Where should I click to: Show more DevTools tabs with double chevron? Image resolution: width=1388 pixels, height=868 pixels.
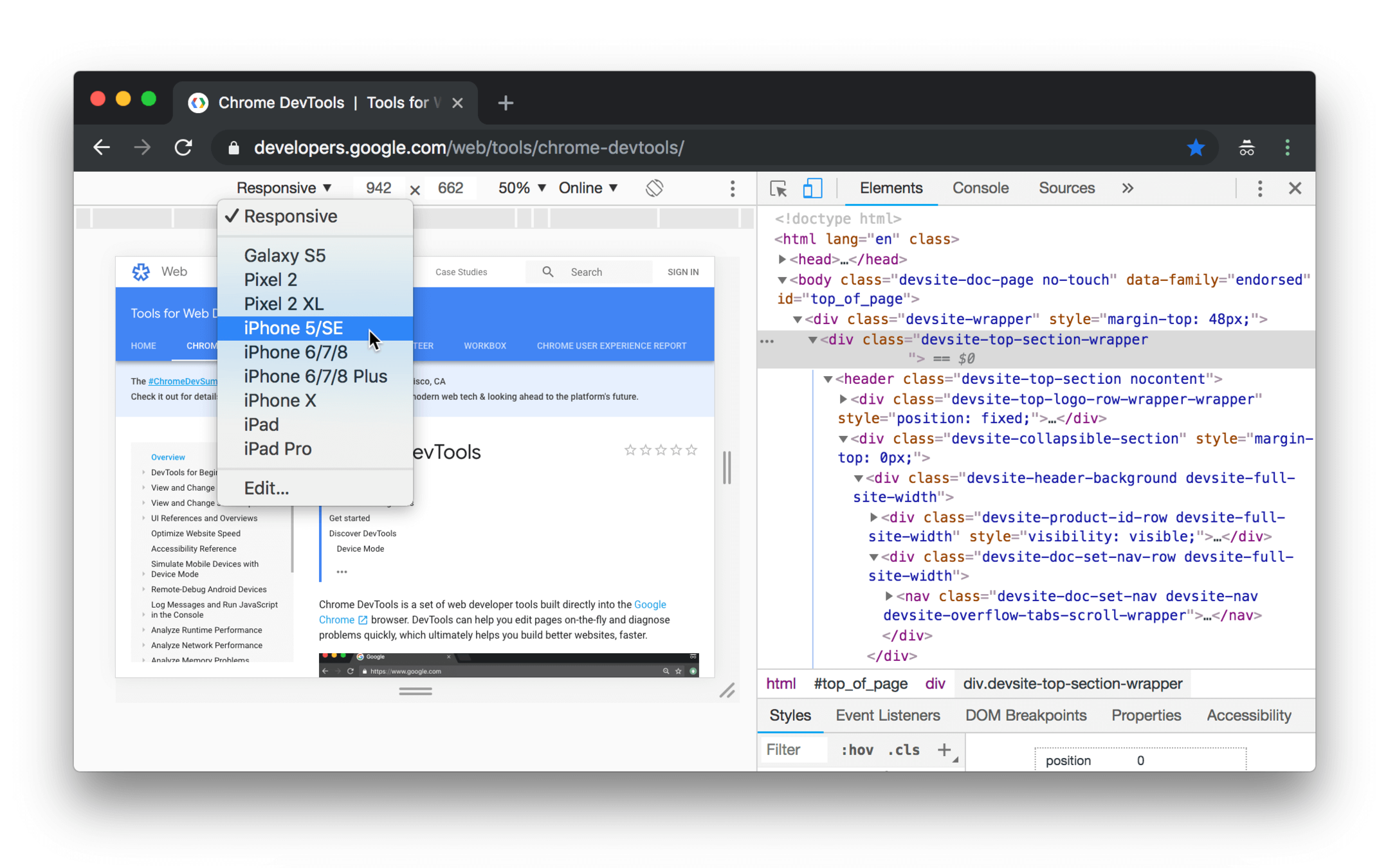pyautogui.click(x=1127, y=188)
